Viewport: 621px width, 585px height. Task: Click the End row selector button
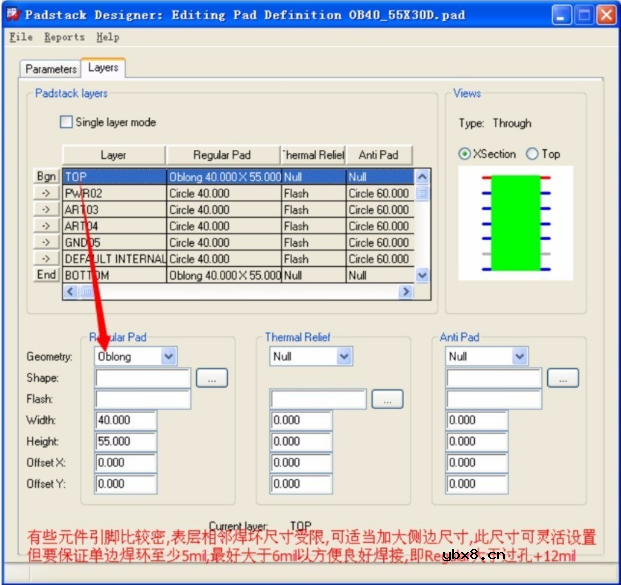pos(46,275)
